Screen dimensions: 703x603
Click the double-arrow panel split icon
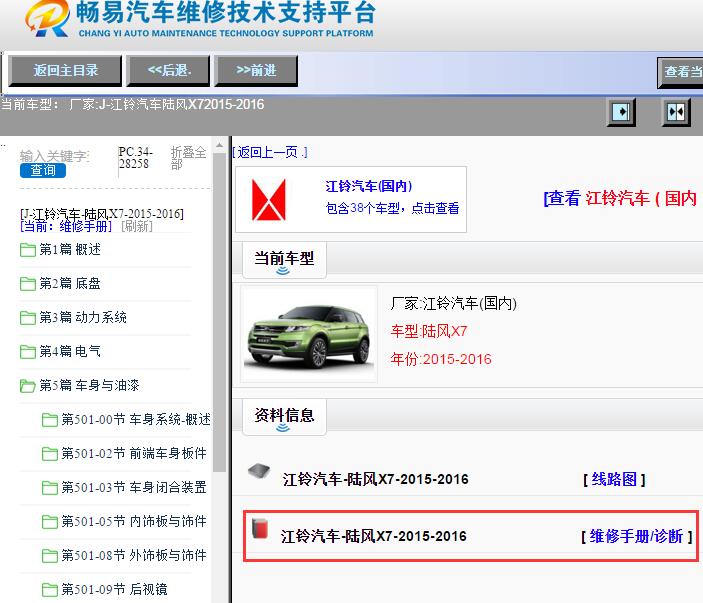point(676,112)
